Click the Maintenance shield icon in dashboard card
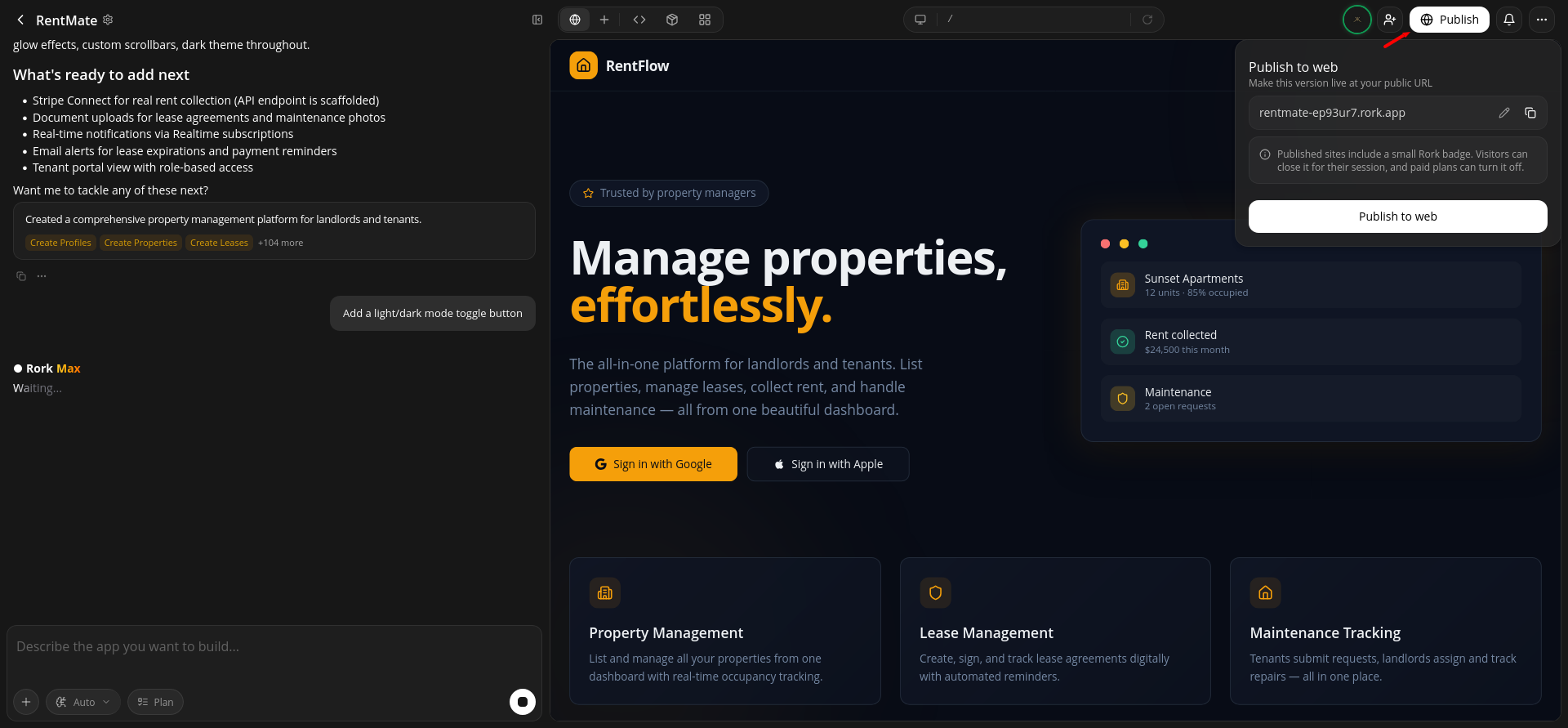Image resolution: width=1568 pixels, height=728 pixels. point(1123,399)
